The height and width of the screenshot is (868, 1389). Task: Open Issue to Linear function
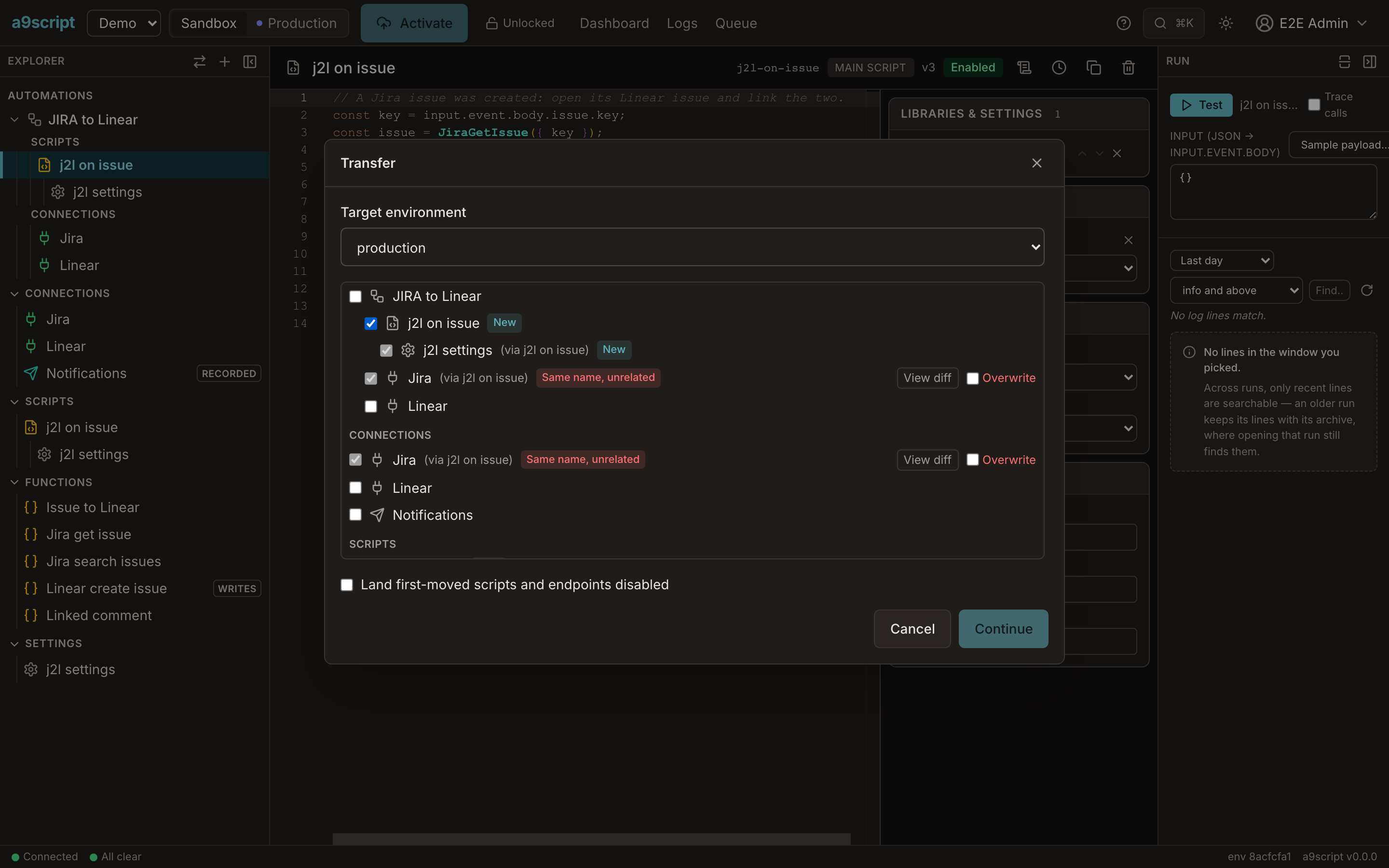tap(93, 507)
